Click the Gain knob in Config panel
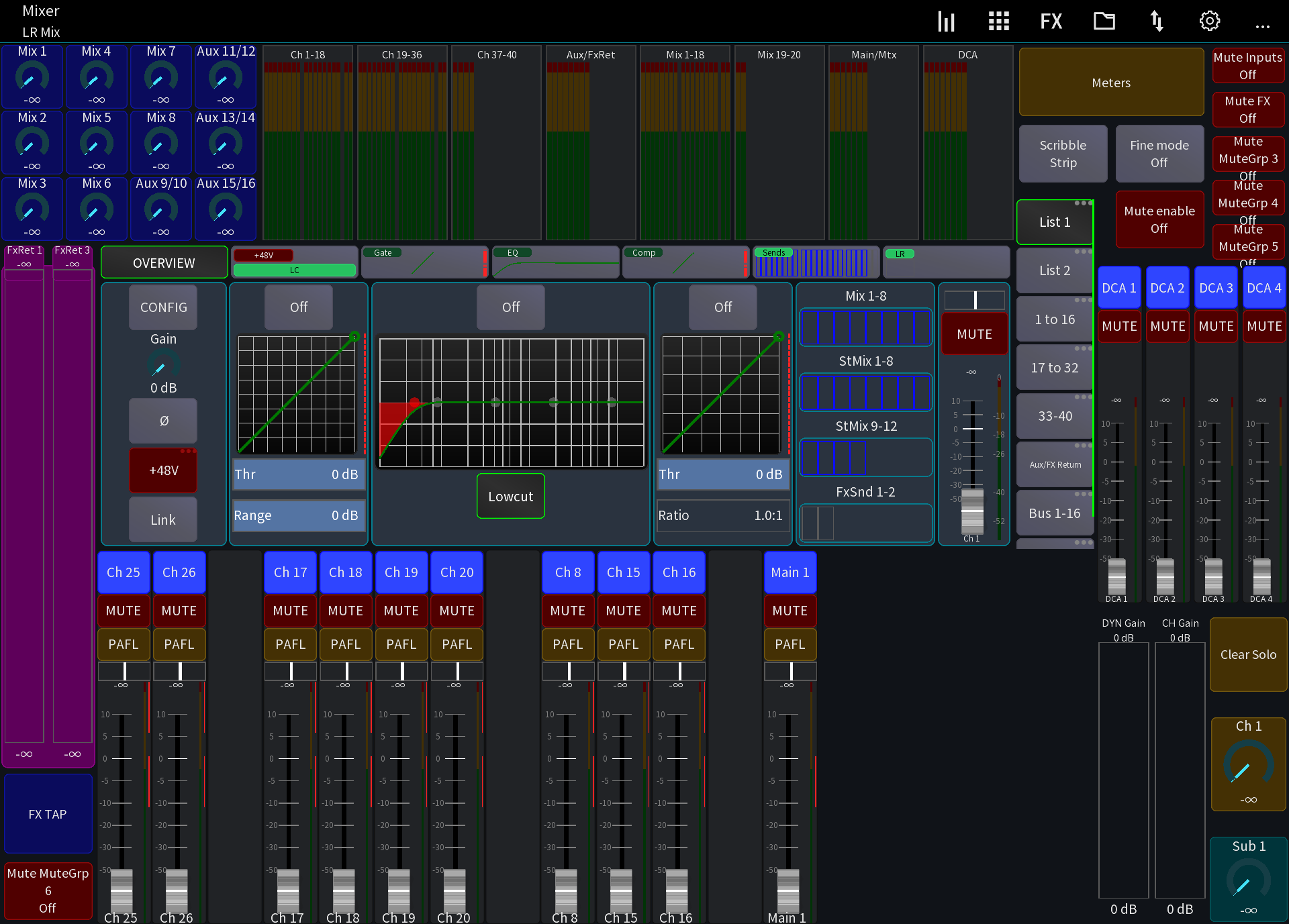This screenshot has width=1289, height=924. (163, 365)
